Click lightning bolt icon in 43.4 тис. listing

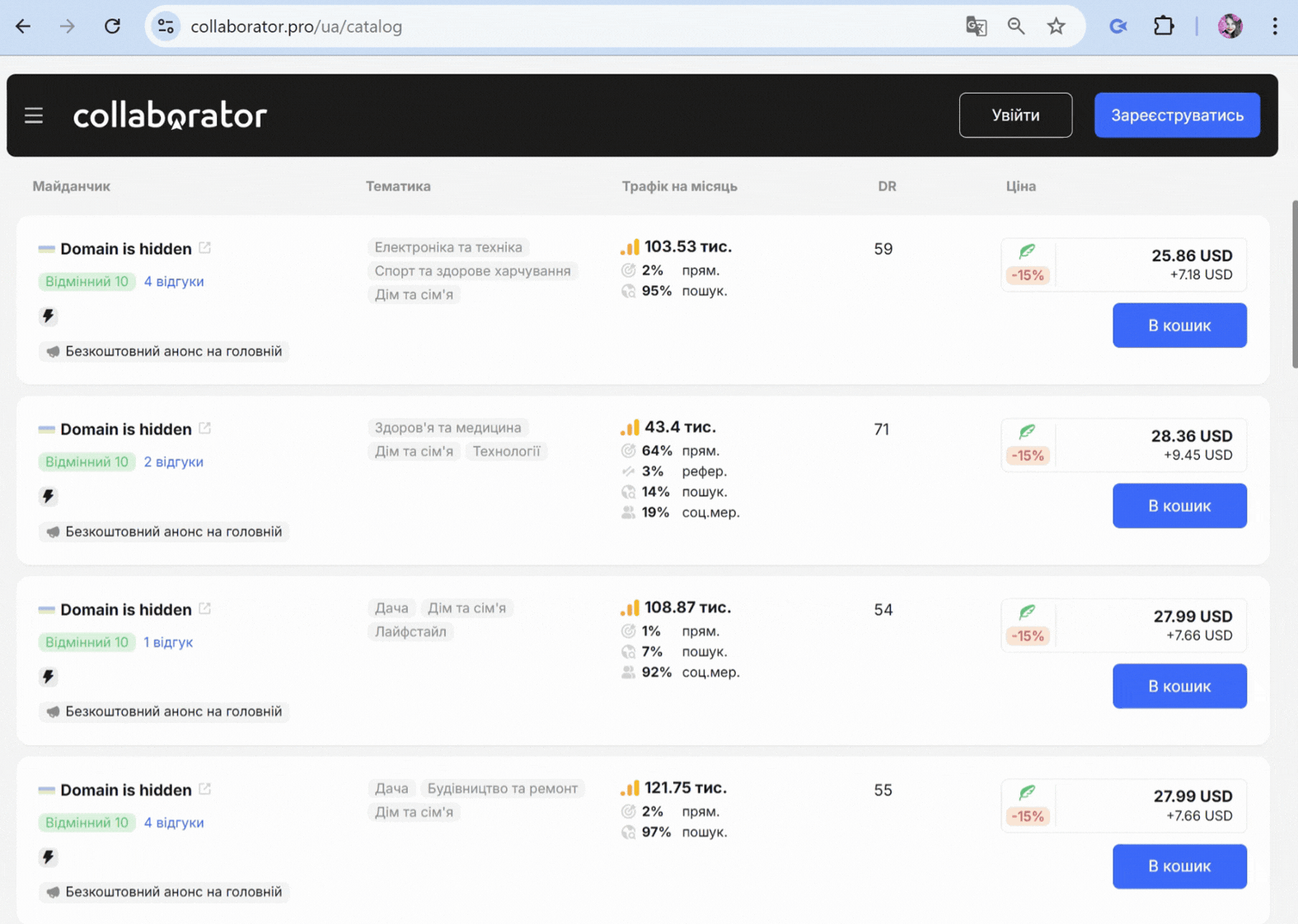[48, 496]
